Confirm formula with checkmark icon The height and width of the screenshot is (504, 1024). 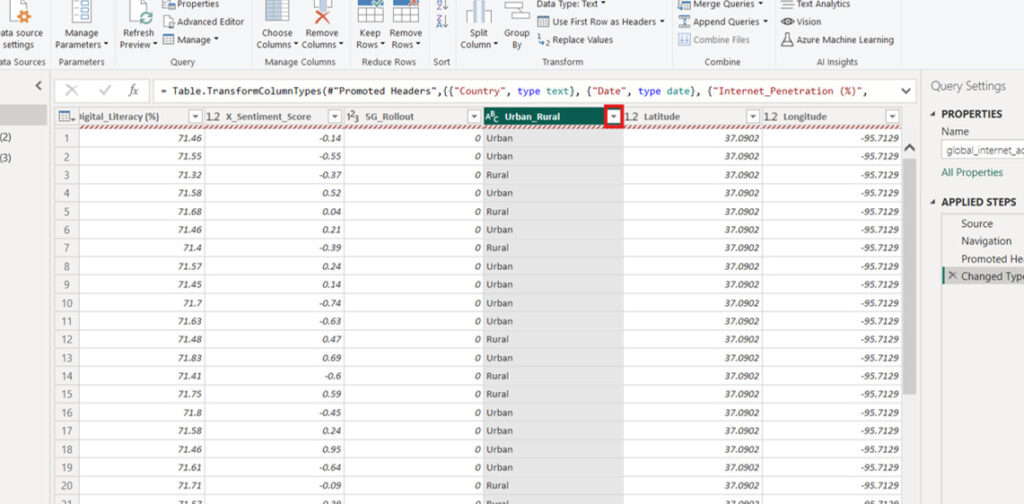pyautogui.click(x=104, y=91)
